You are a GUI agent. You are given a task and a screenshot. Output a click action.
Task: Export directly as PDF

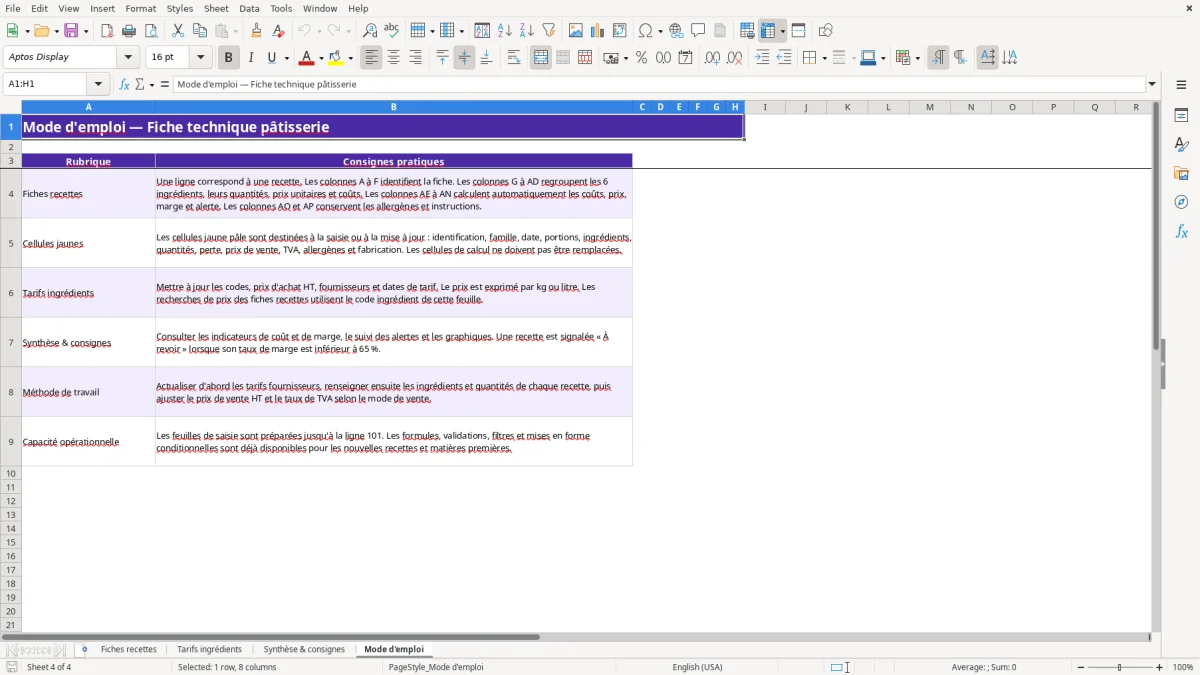click(106, 31)
